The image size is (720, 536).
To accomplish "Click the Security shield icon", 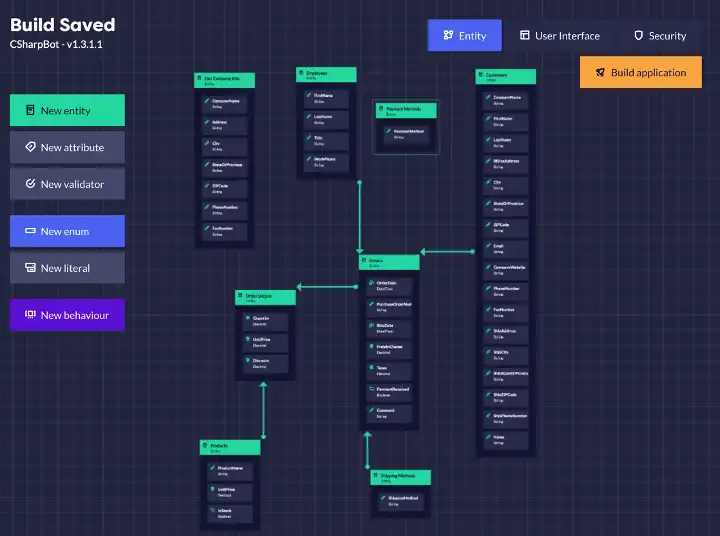I will pyautogui.click(x=638, y=36).
